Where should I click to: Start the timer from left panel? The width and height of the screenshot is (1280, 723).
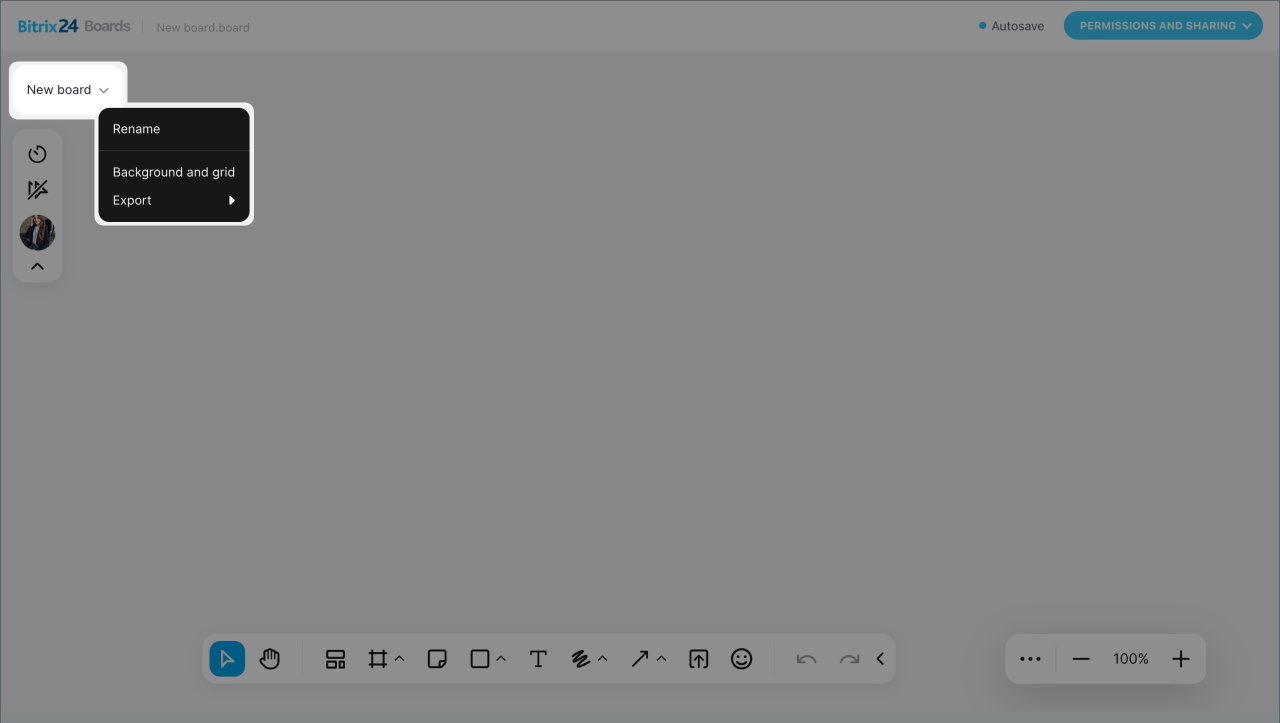[37, 154]
